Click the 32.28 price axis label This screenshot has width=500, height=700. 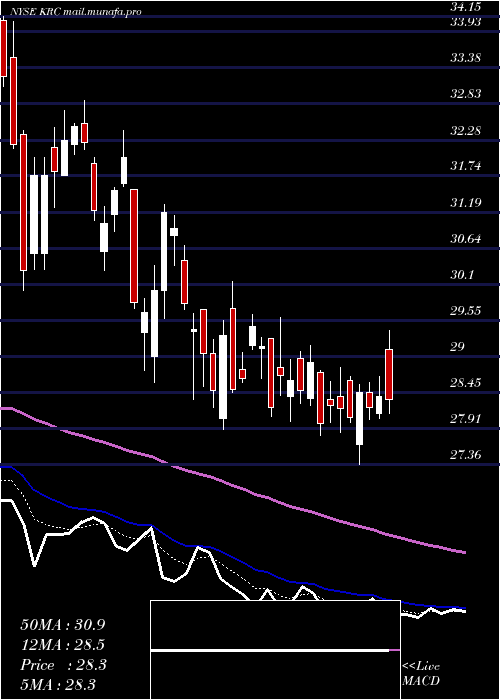tap(466, 131)
